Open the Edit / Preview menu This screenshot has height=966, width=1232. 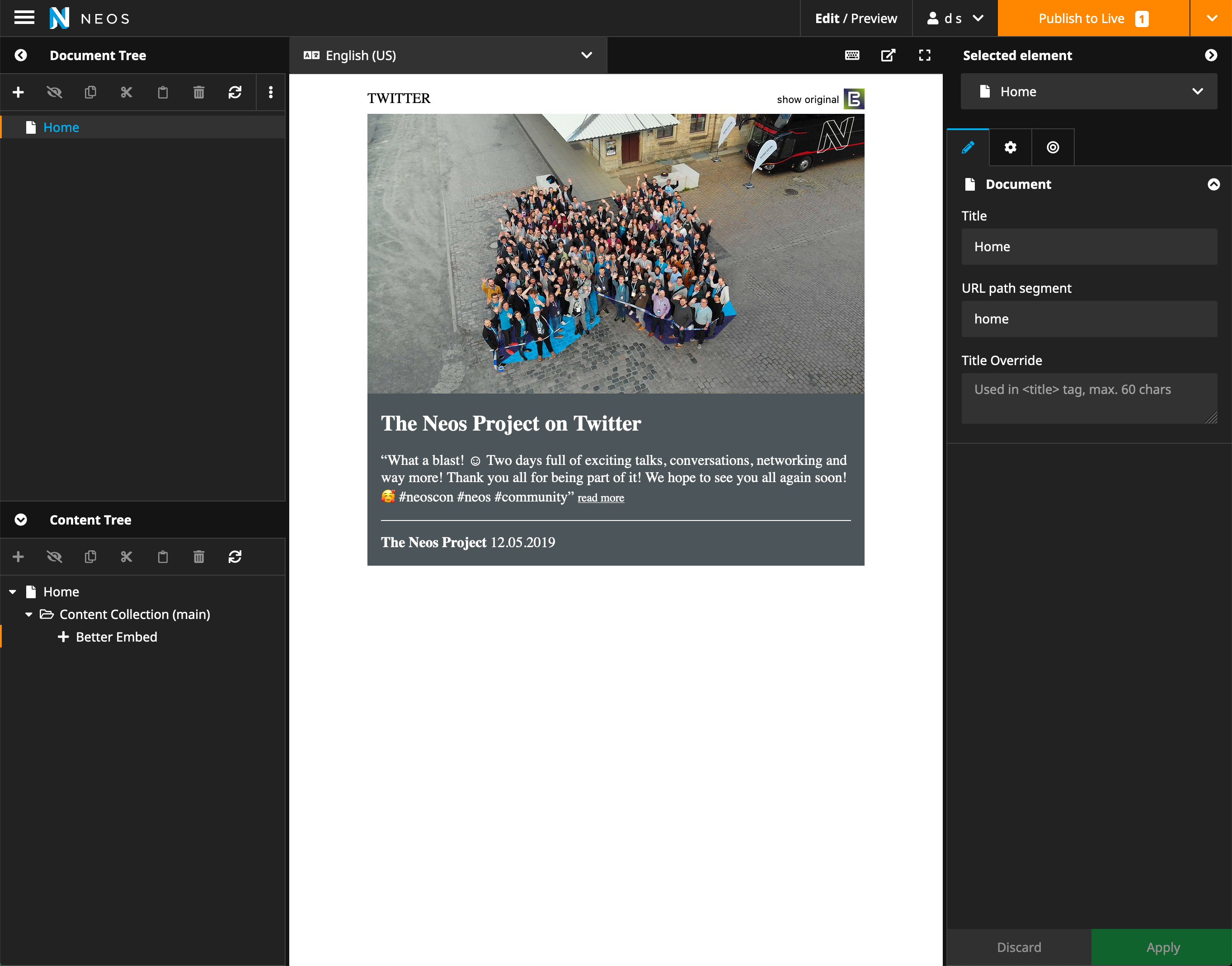(855, 18)
